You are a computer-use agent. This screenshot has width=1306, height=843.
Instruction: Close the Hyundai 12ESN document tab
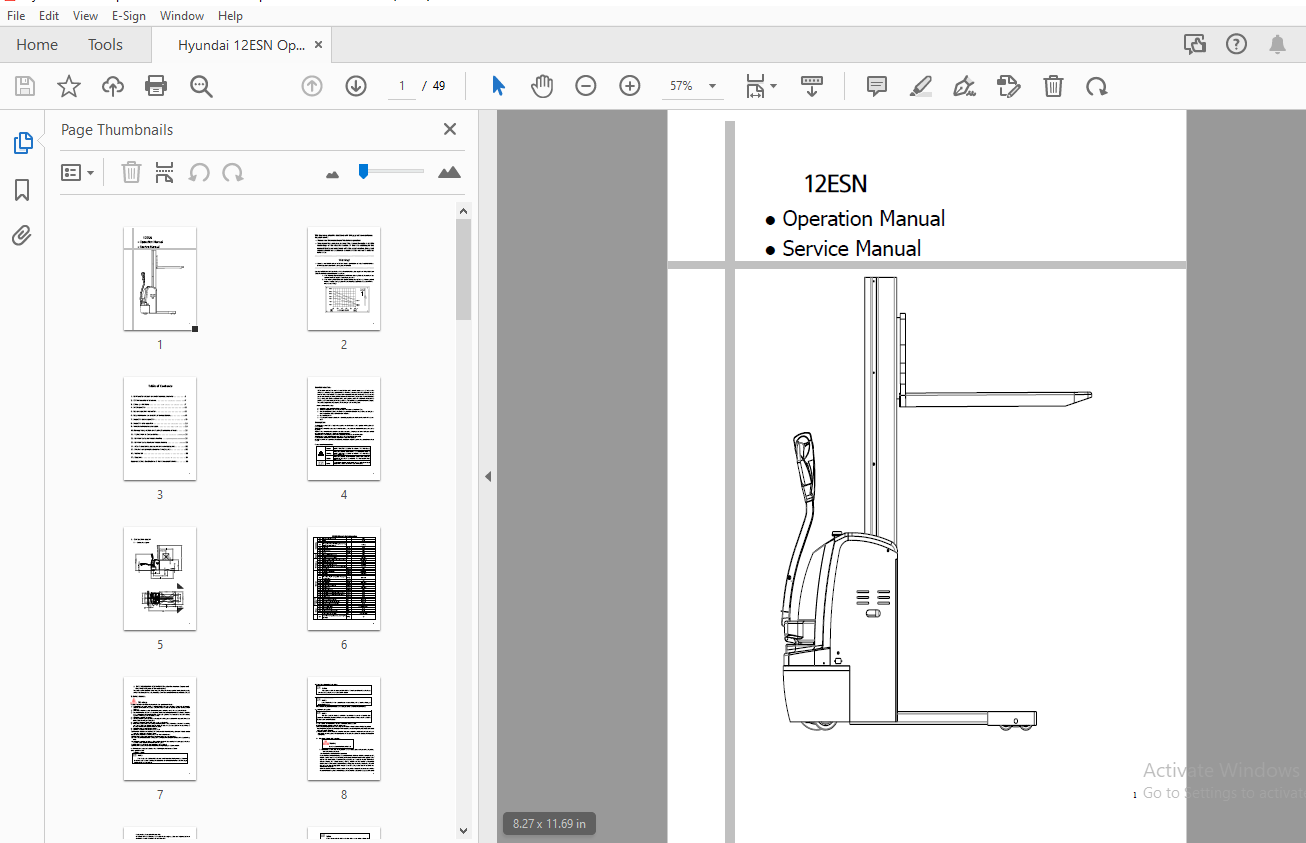(x=318, y=45)
